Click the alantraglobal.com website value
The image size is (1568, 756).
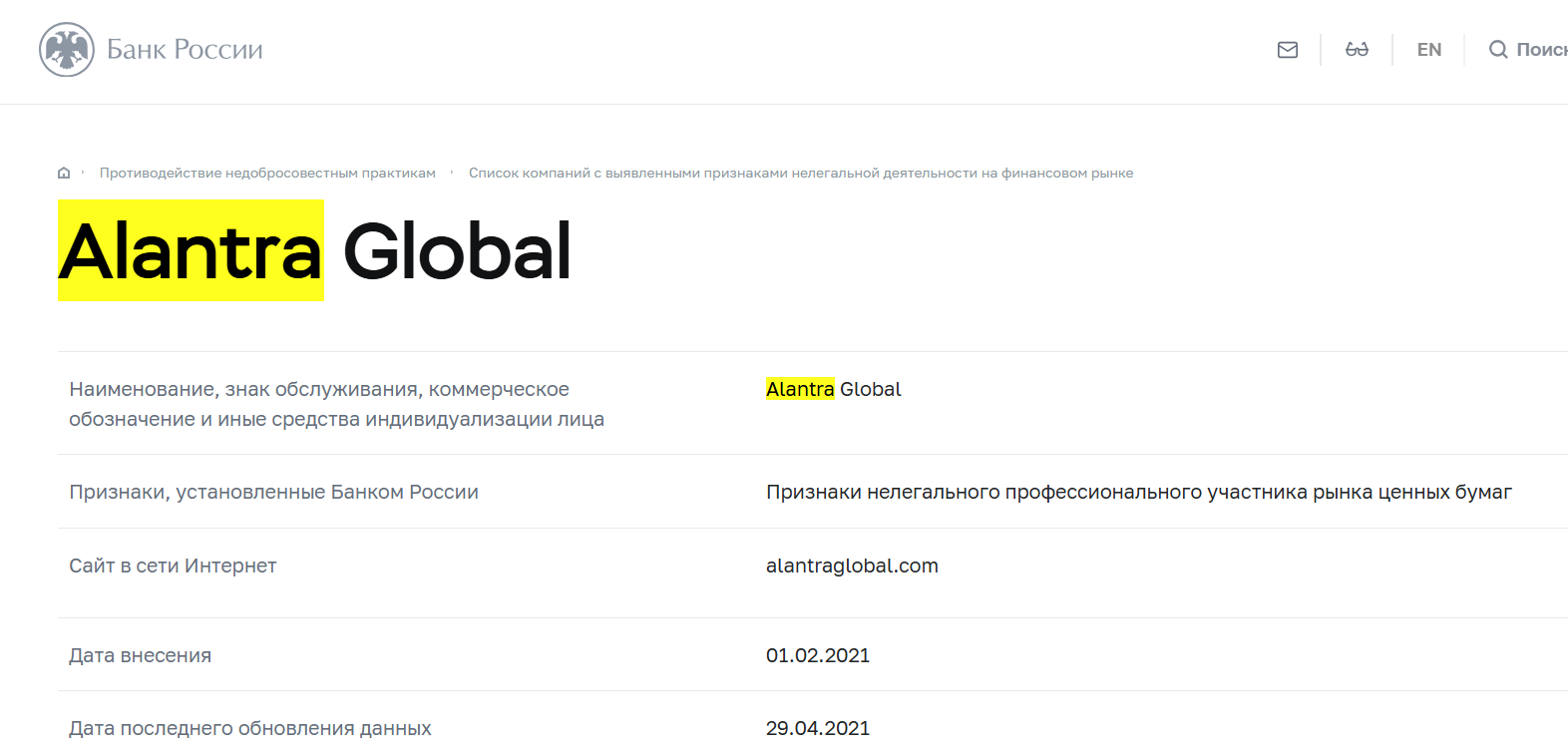tap(852, 566)
